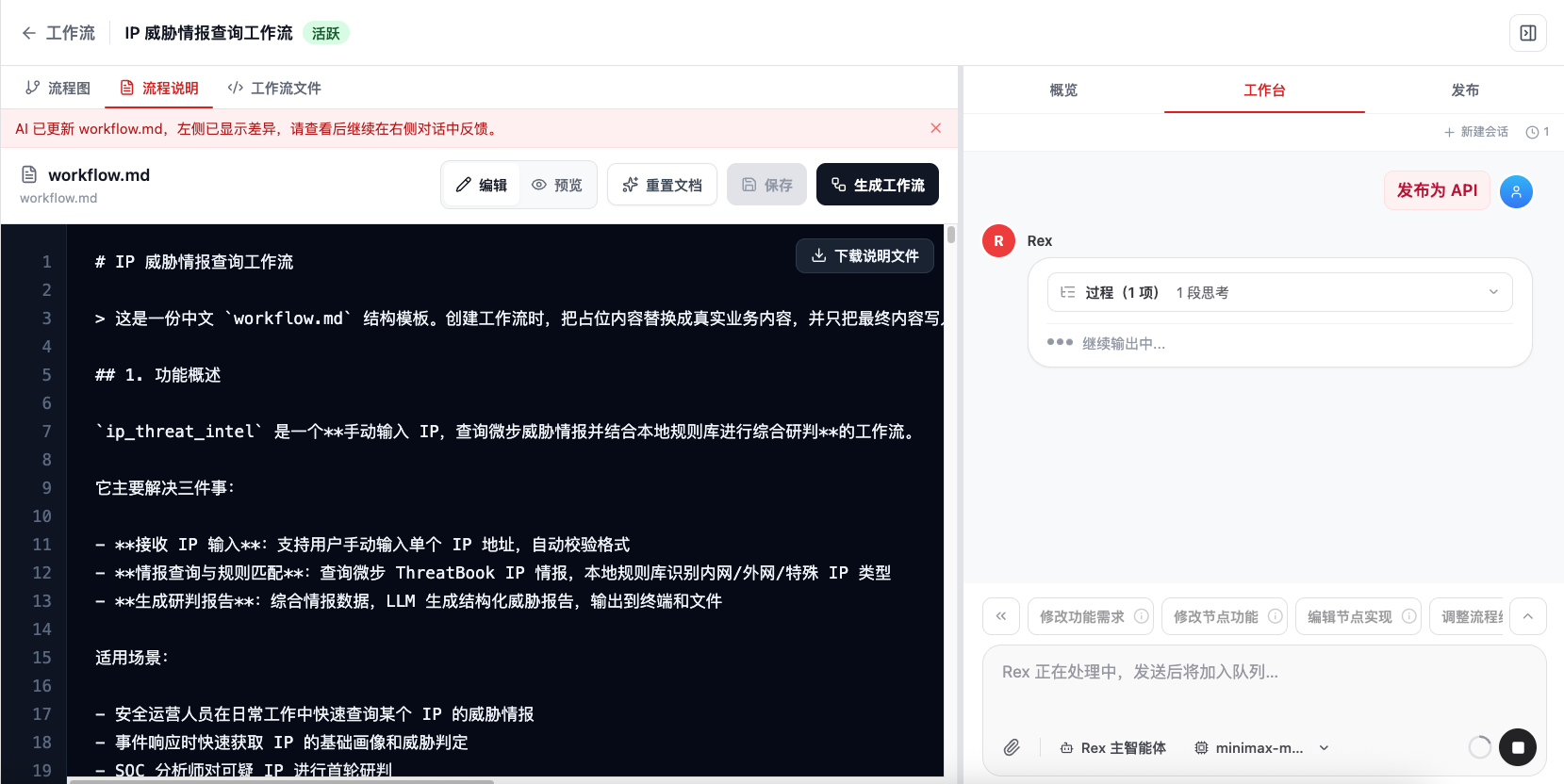
Task: Click the 重置文档 button
Action: pos(662,185)
